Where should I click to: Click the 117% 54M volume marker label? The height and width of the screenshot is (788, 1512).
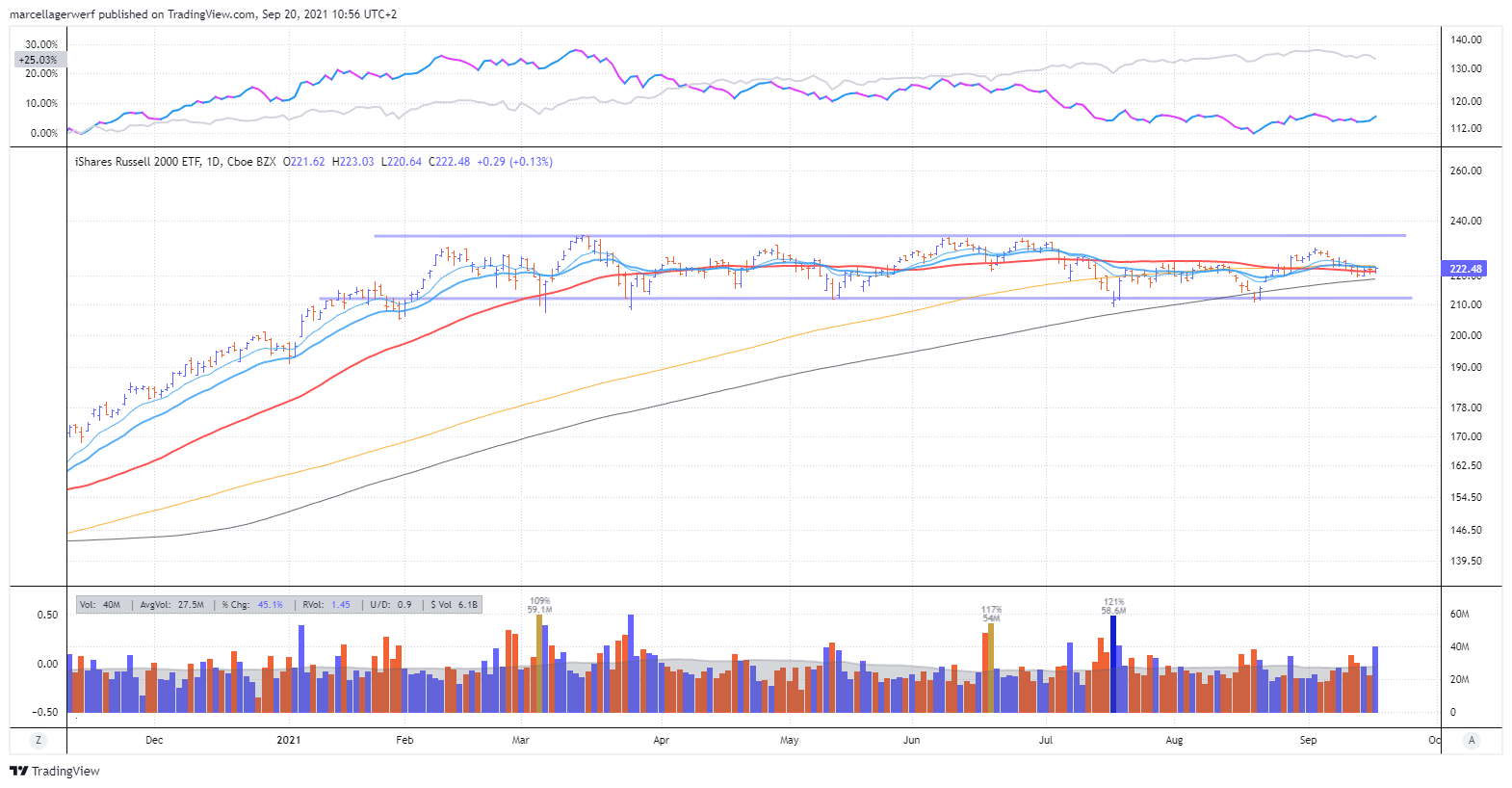coord(991,614)
